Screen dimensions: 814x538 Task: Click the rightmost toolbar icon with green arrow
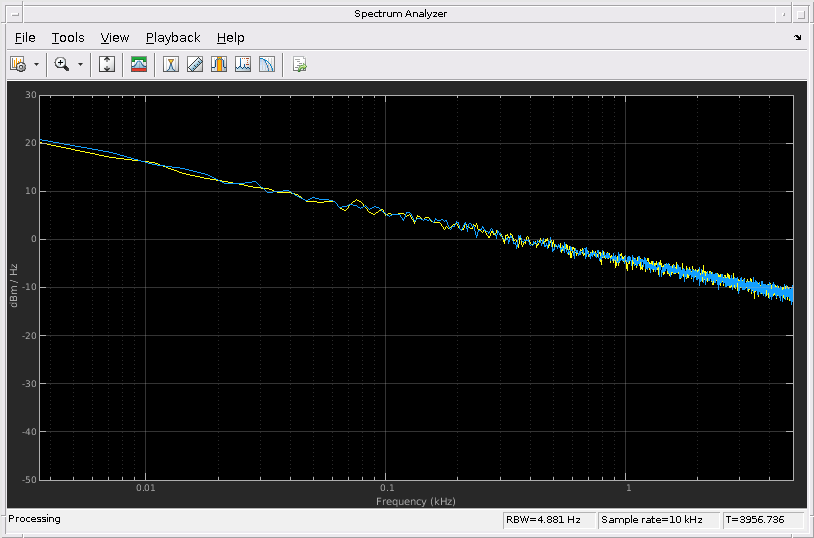tap(299, 64)
